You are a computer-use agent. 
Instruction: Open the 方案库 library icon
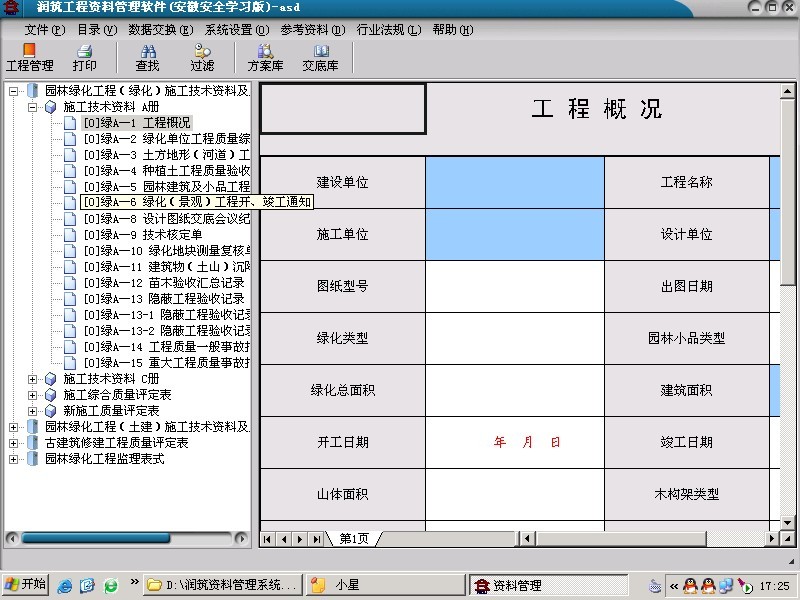[x=265, y=58]
